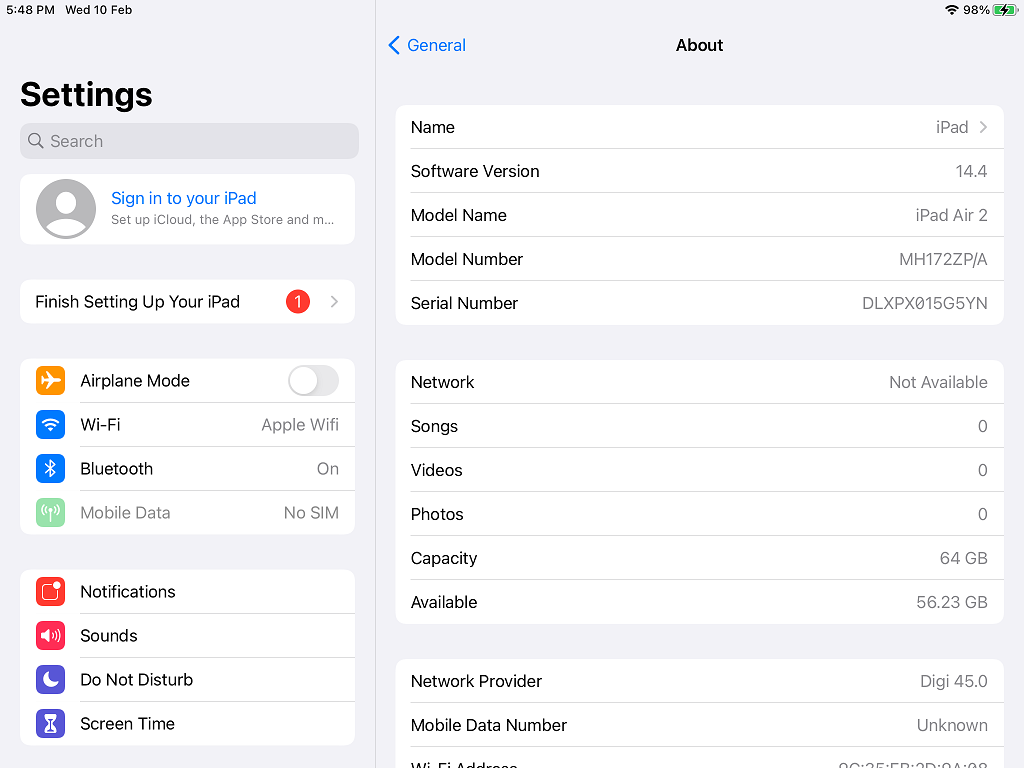Open Screen Time settings
Image resolution: width=1024 pixels, height=768 pixels.
(x=187, y=724)
